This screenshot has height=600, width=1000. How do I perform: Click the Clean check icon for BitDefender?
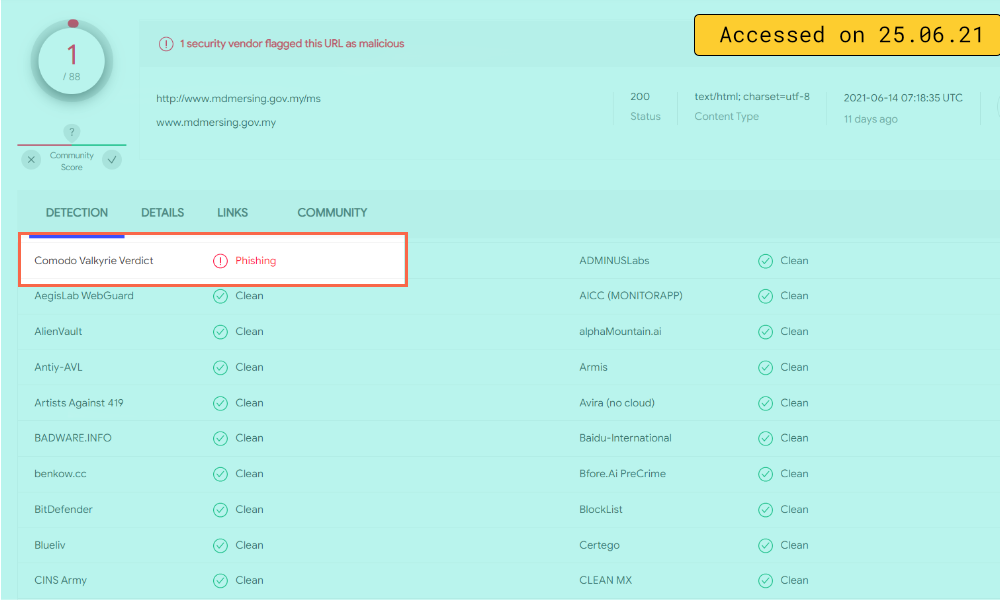[220, 510]
